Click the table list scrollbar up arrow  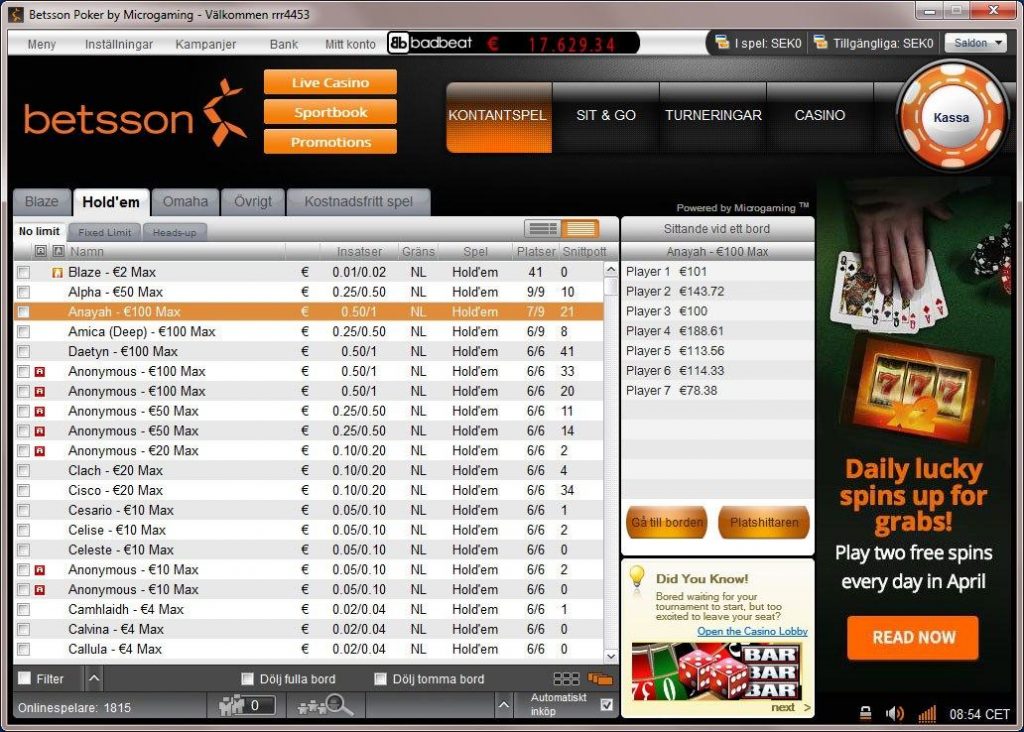point(611,269)
